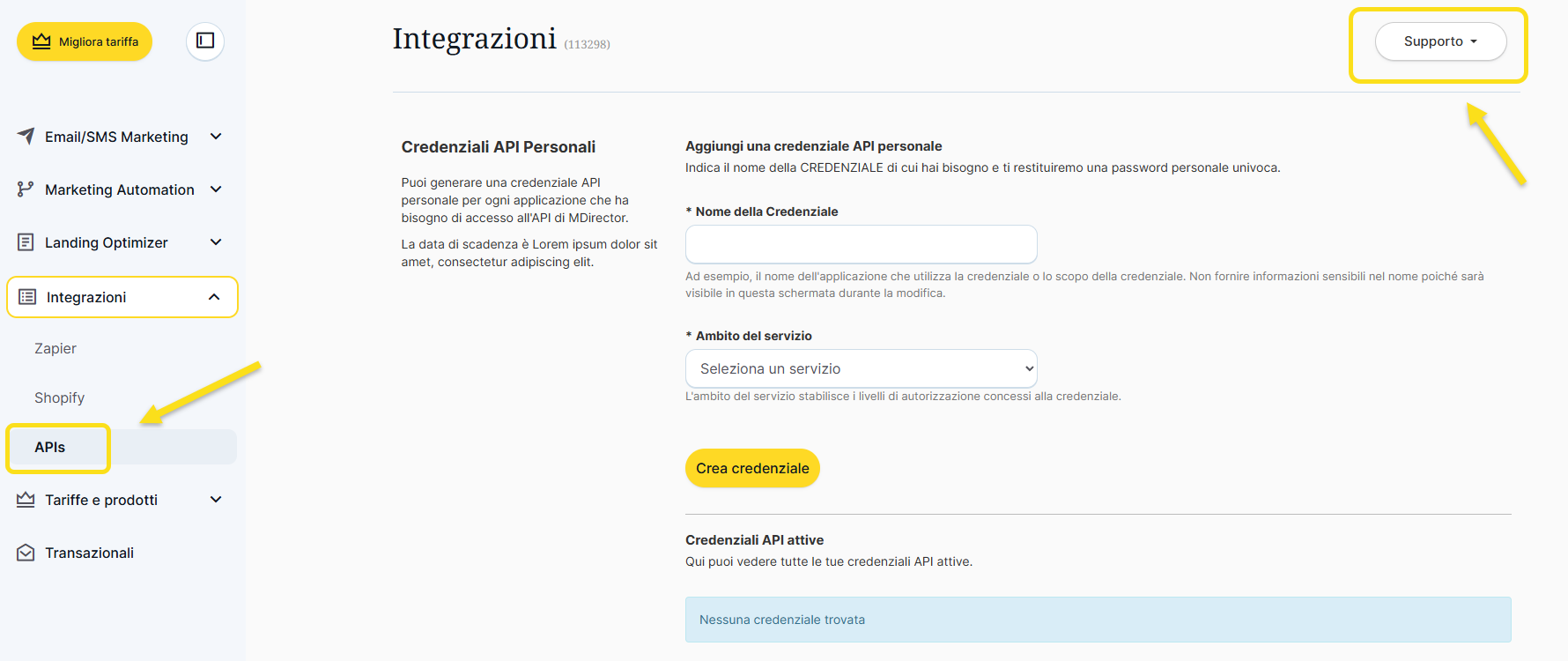Expand the Marketing Automation submenu chevron
The width and height of the screenshot is (1568, 661).
pyautogui.click(x=216, y=189)
